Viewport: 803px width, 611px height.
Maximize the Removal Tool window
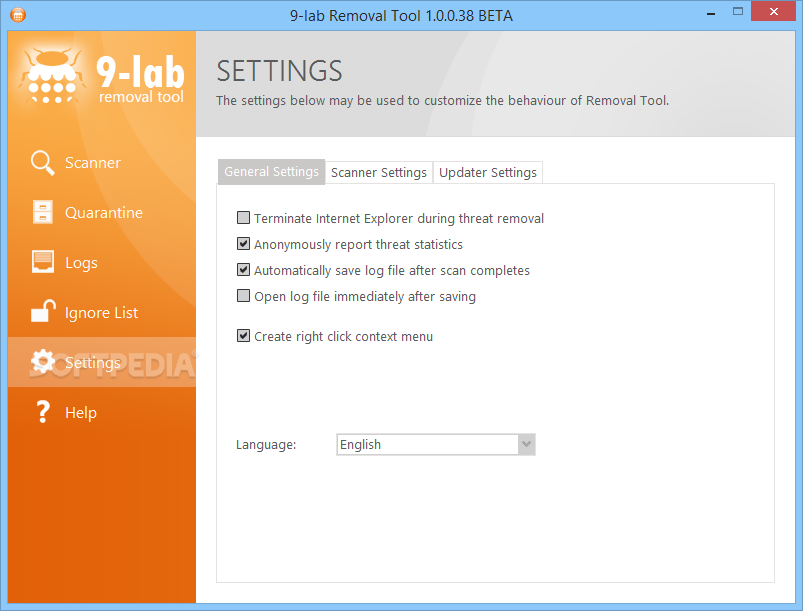coord(737,12)
